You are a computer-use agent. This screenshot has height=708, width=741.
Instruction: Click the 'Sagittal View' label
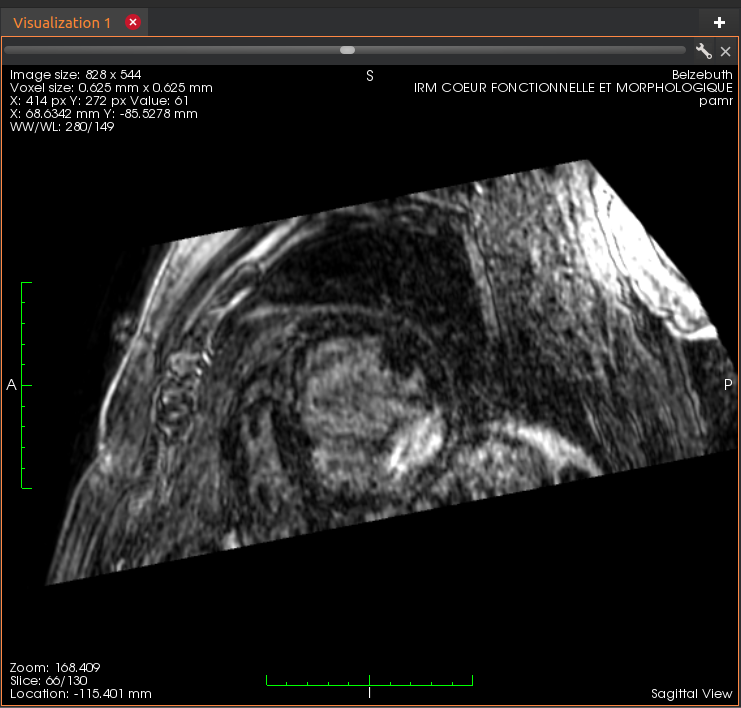(x=691, y=694)
